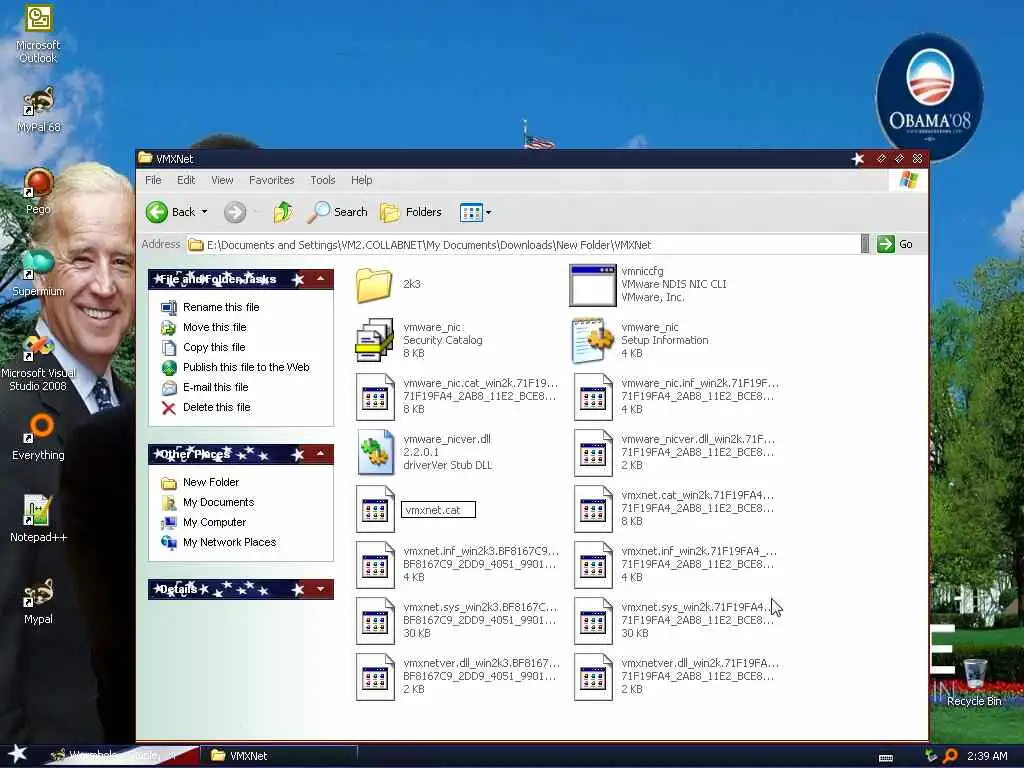Image resolution: width=1024 pixels, height=768 pixels.
Task: Click the 2:39 AM system clock
Action: point(987,756)
